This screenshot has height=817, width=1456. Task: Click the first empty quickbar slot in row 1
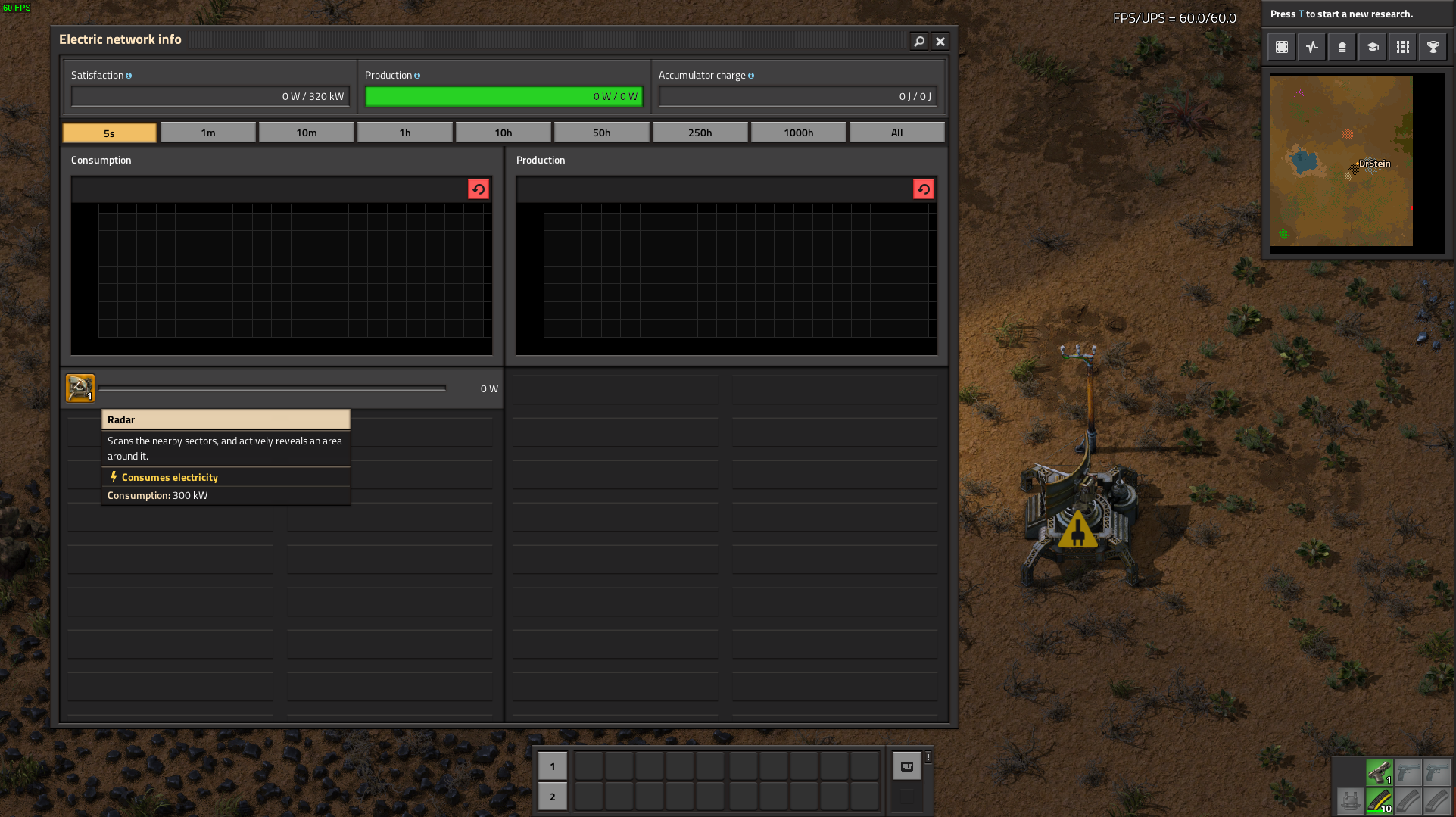589,766
